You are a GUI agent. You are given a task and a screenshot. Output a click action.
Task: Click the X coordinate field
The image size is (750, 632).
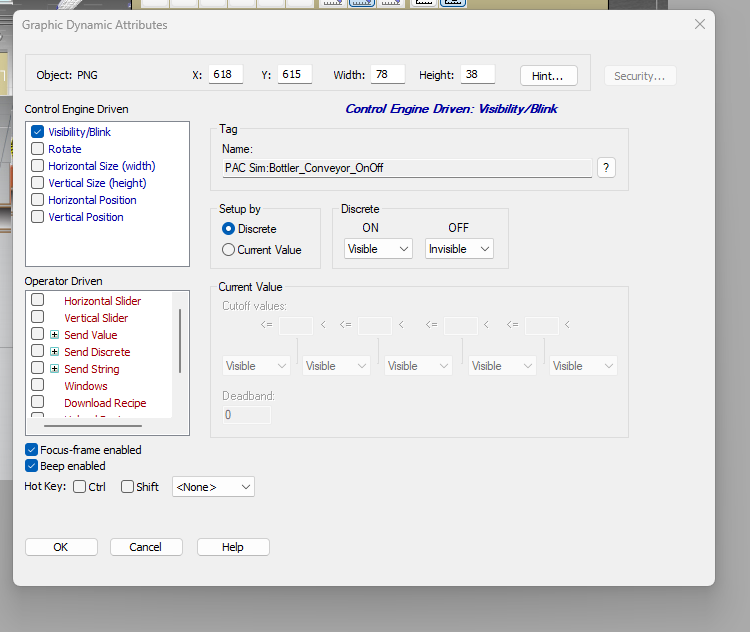tap(226, 74)
